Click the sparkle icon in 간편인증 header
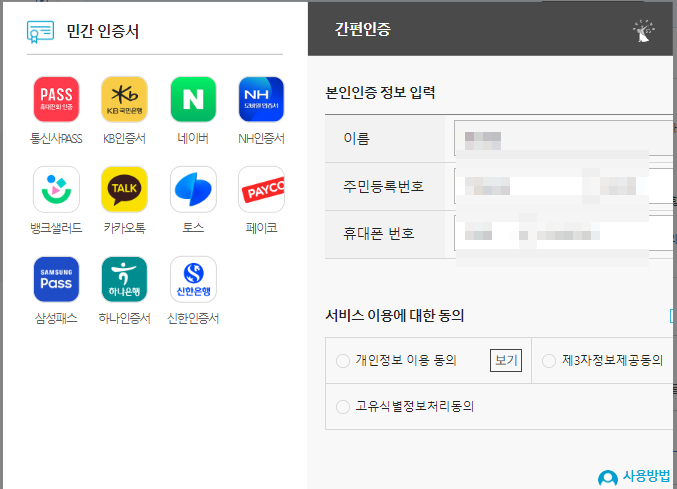Viewport: 677px width, 489px height. click(644, 31)
